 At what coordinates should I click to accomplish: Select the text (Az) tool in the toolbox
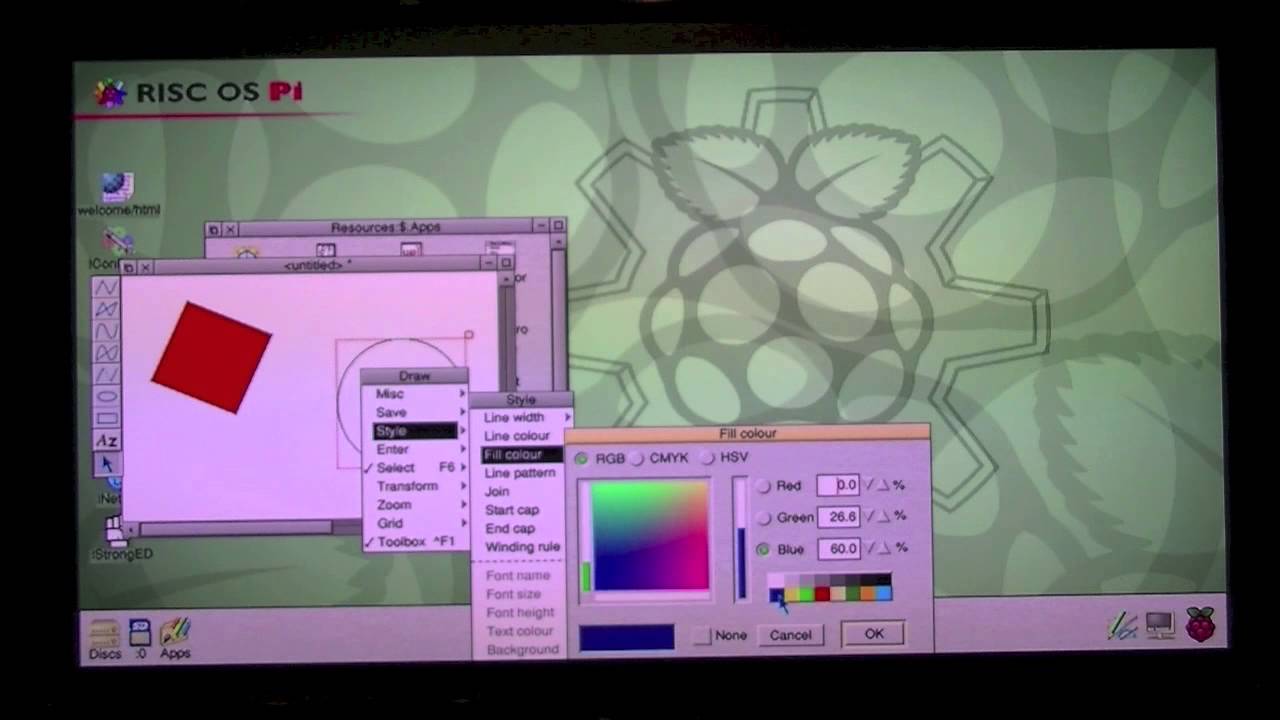tap(106, 441)
